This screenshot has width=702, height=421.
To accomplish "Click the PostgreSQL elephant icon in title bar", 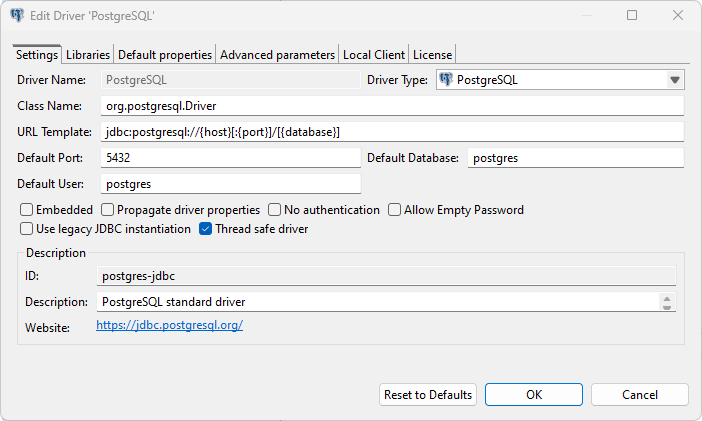I will click(x=17, y=16).
